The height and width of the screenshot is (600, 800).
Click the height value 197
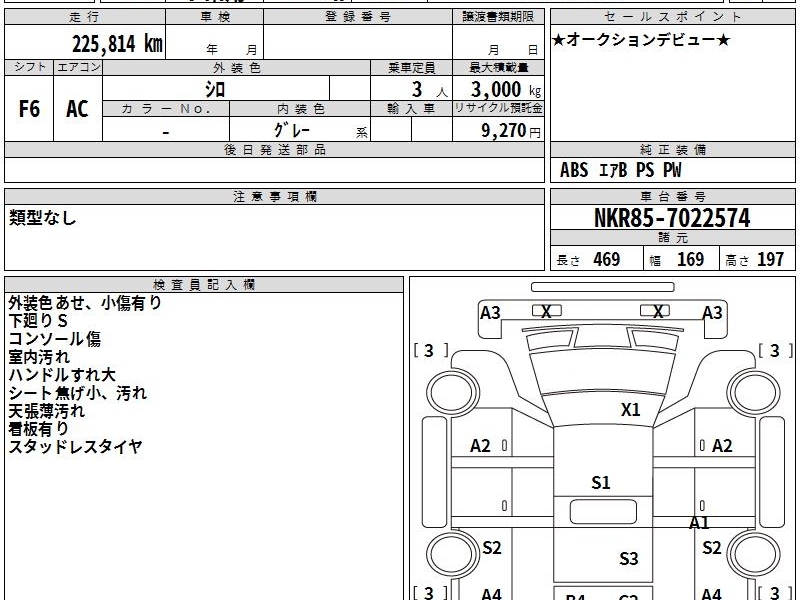point(770,259)
